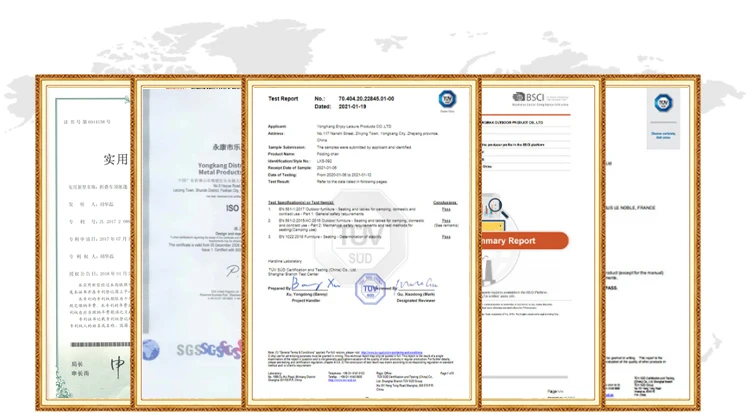The height and width of the screenshot is (420, 750).
Task: Click the 'Hardline Laboratory' line
Action: point(285,261)
